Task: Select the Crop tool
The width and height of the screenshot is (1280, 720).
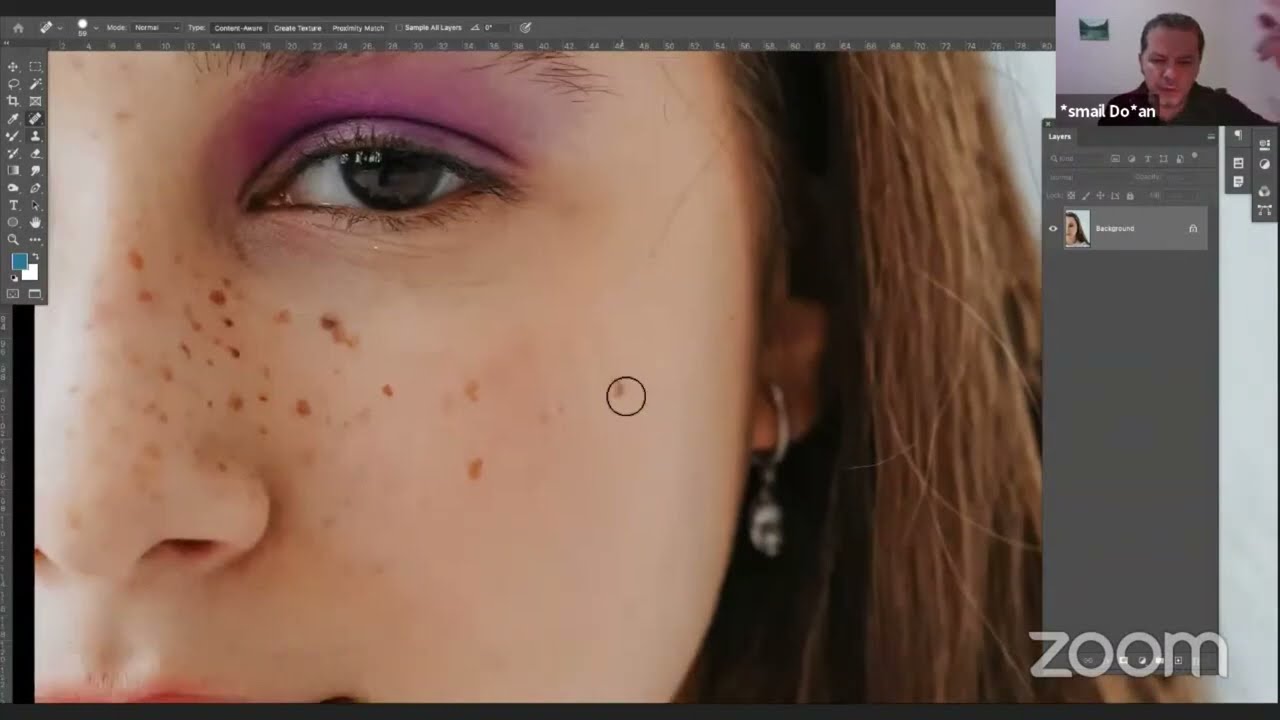Action: (13, 101)
